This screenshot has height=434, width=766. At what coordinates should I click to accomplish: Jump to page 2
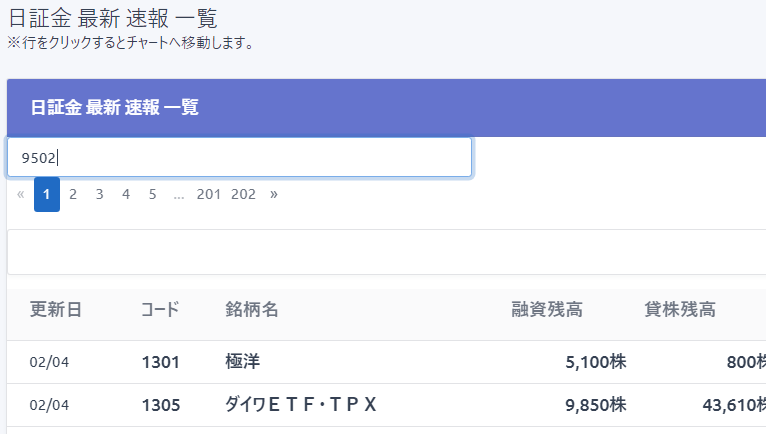(73, 194)
